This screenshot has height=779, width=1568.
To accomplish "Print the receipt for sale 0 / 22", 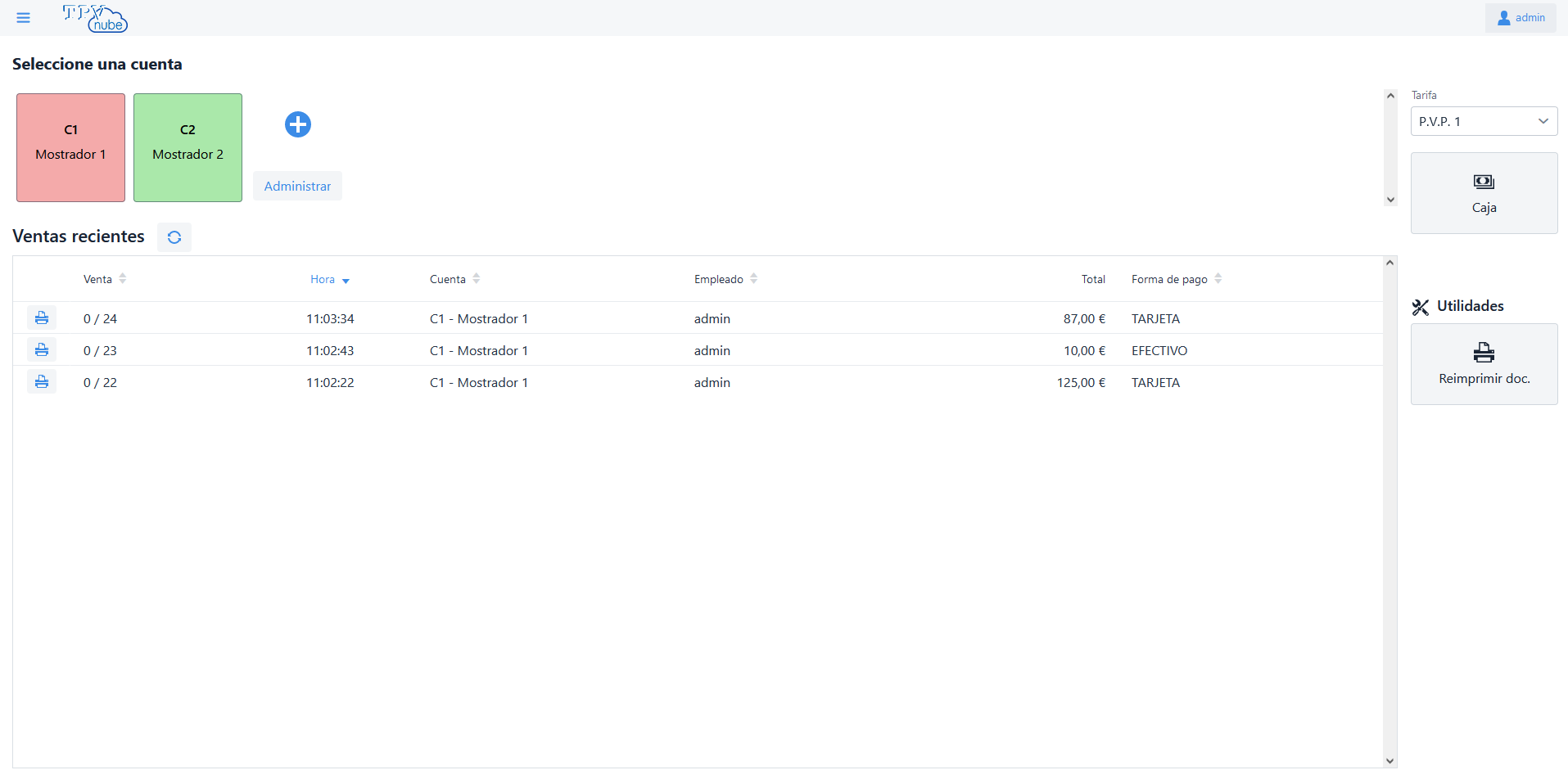I will tap(42, 382).
